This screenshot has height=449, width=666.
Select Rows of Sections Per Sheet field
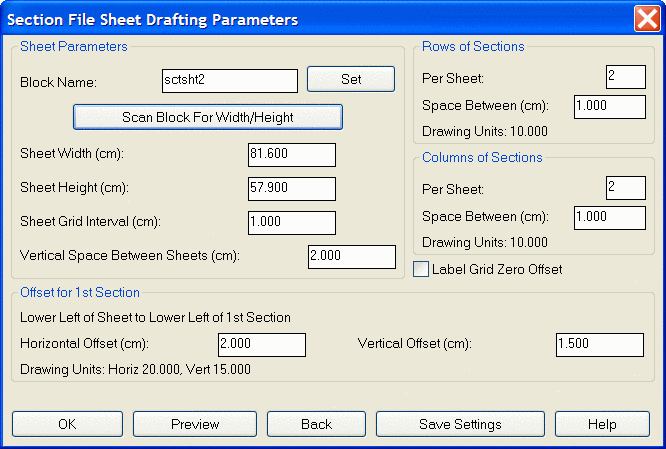[626, 77]
